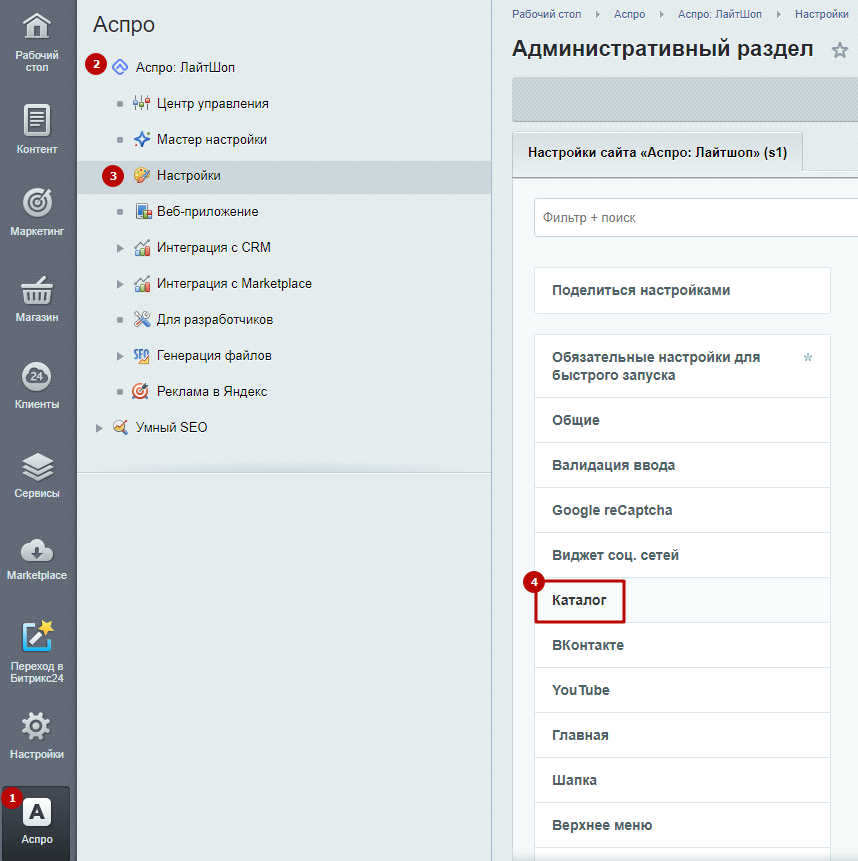The height and width of the screenshot is (861, 858).
Task: Open the Каталог settings section
Action: tap(682, 600)
